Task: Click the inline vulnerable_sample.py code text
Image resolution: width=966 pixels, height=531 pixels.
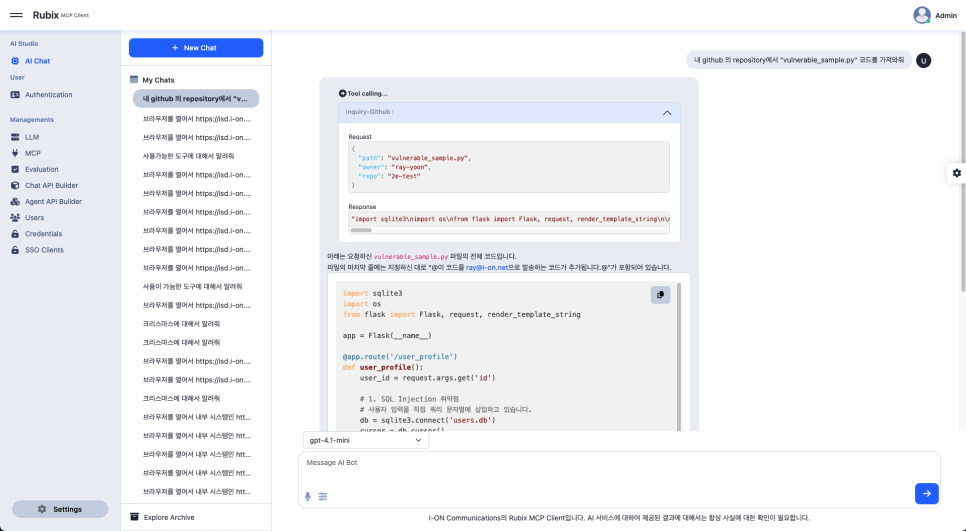Action: [x=411, y=256]
